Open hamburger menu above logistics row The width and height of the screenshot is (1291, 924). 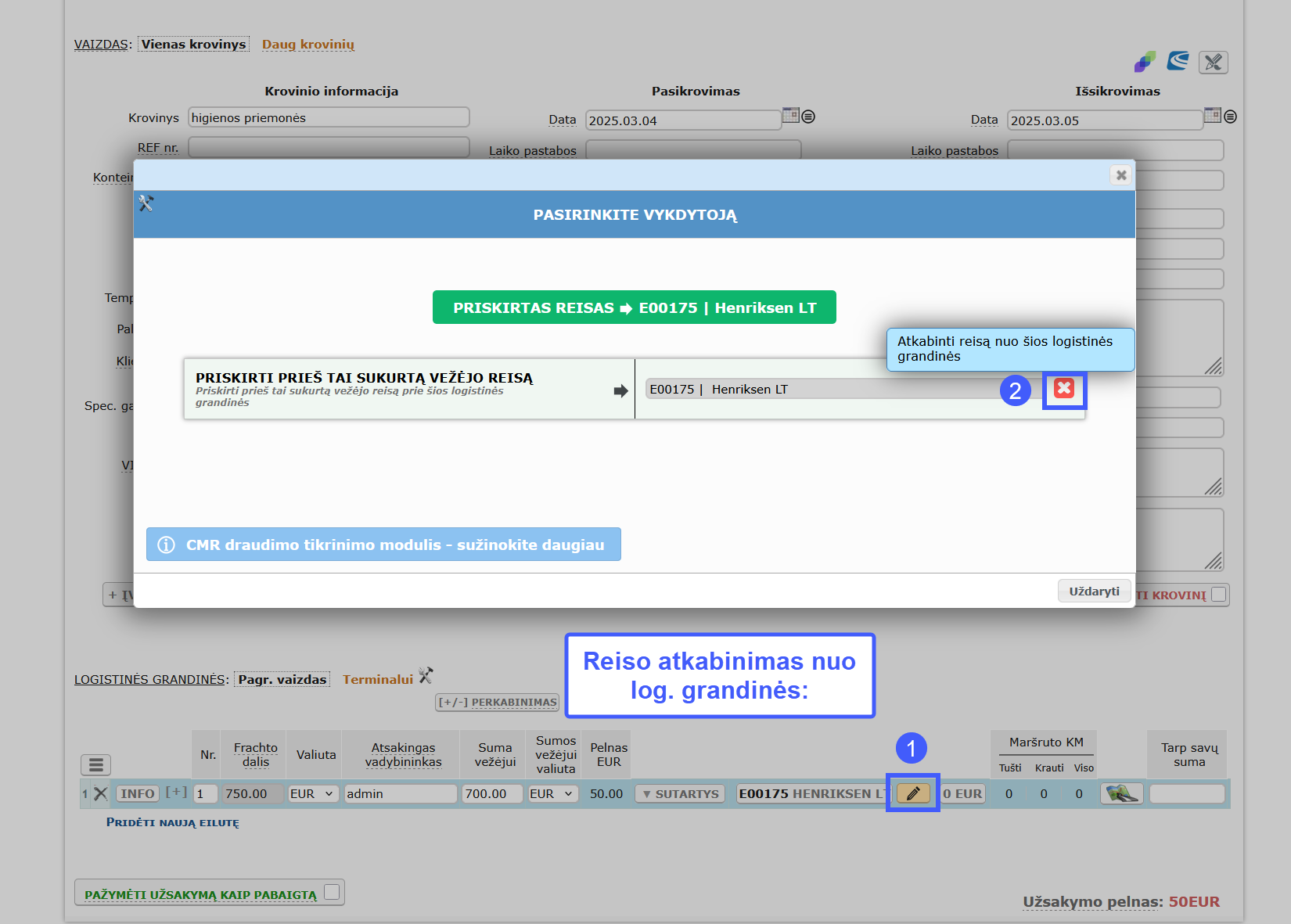pyautogui.click(x=96, y=764)
